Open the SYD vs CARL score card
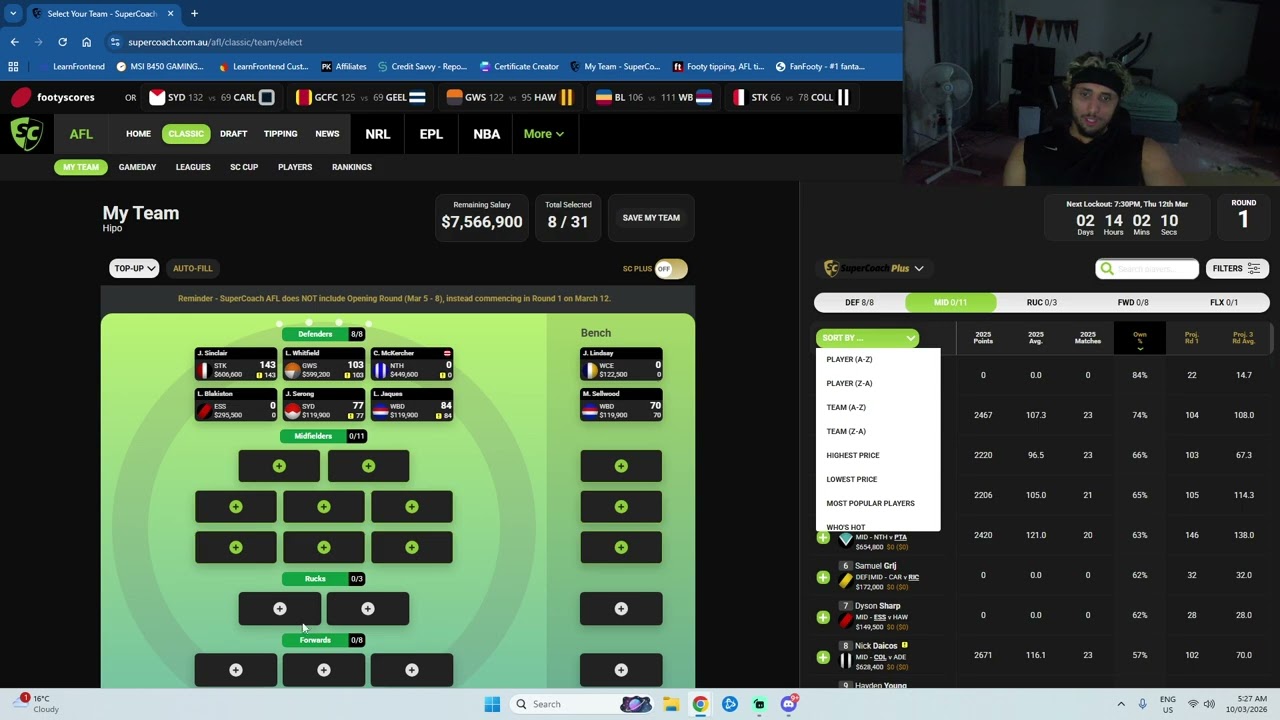 pyautogui.click(x=211, y=97)
